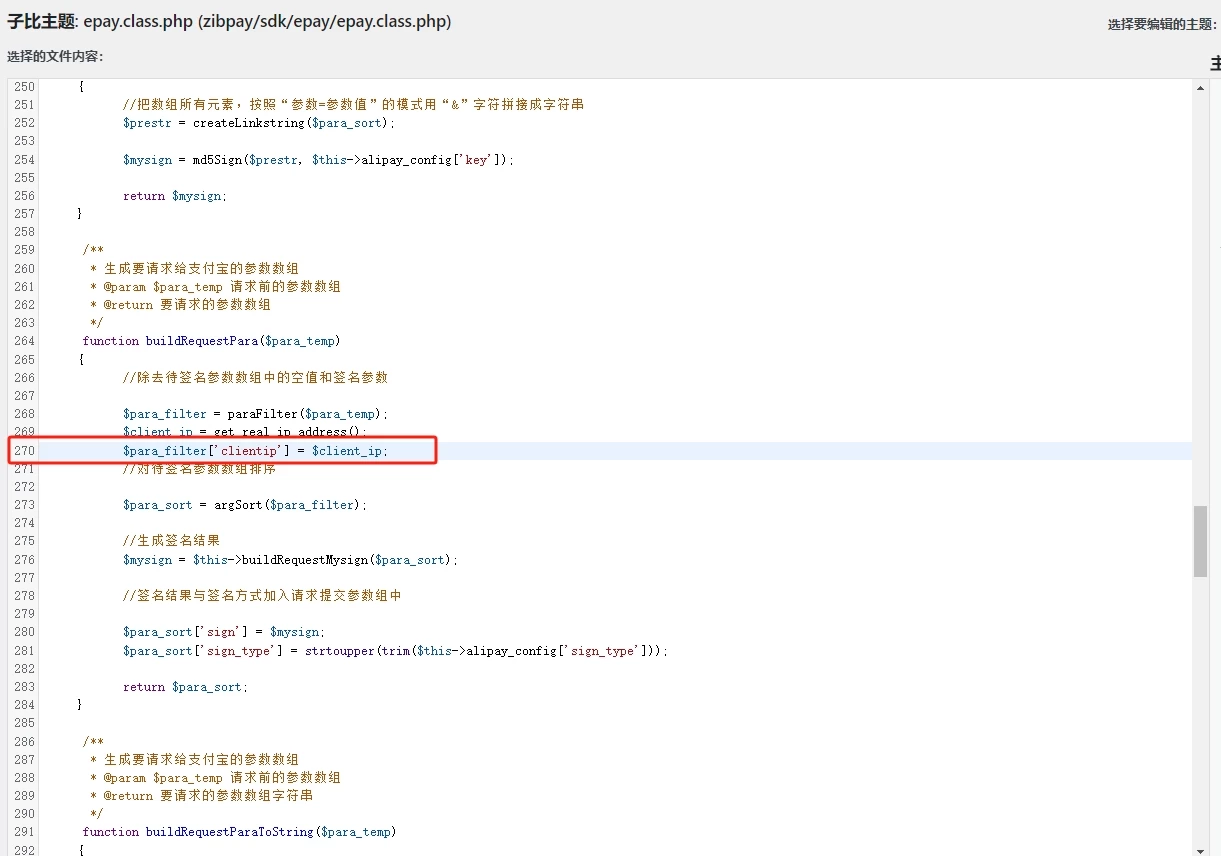Place cursor on $para_sort['sign'] assignment line
Screen dimensions: 1221x856
click(x=223, y=632)
